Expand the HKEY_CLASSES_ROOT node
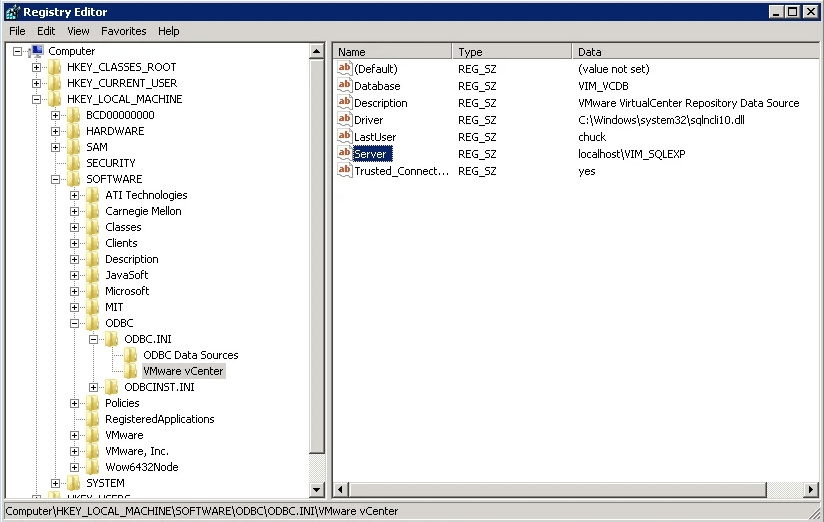 click(x=36, y=67)
